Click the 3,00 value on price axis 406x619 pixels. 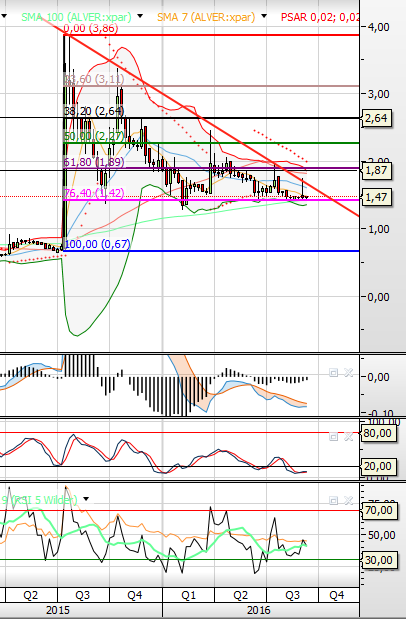[x=378, y=94]
